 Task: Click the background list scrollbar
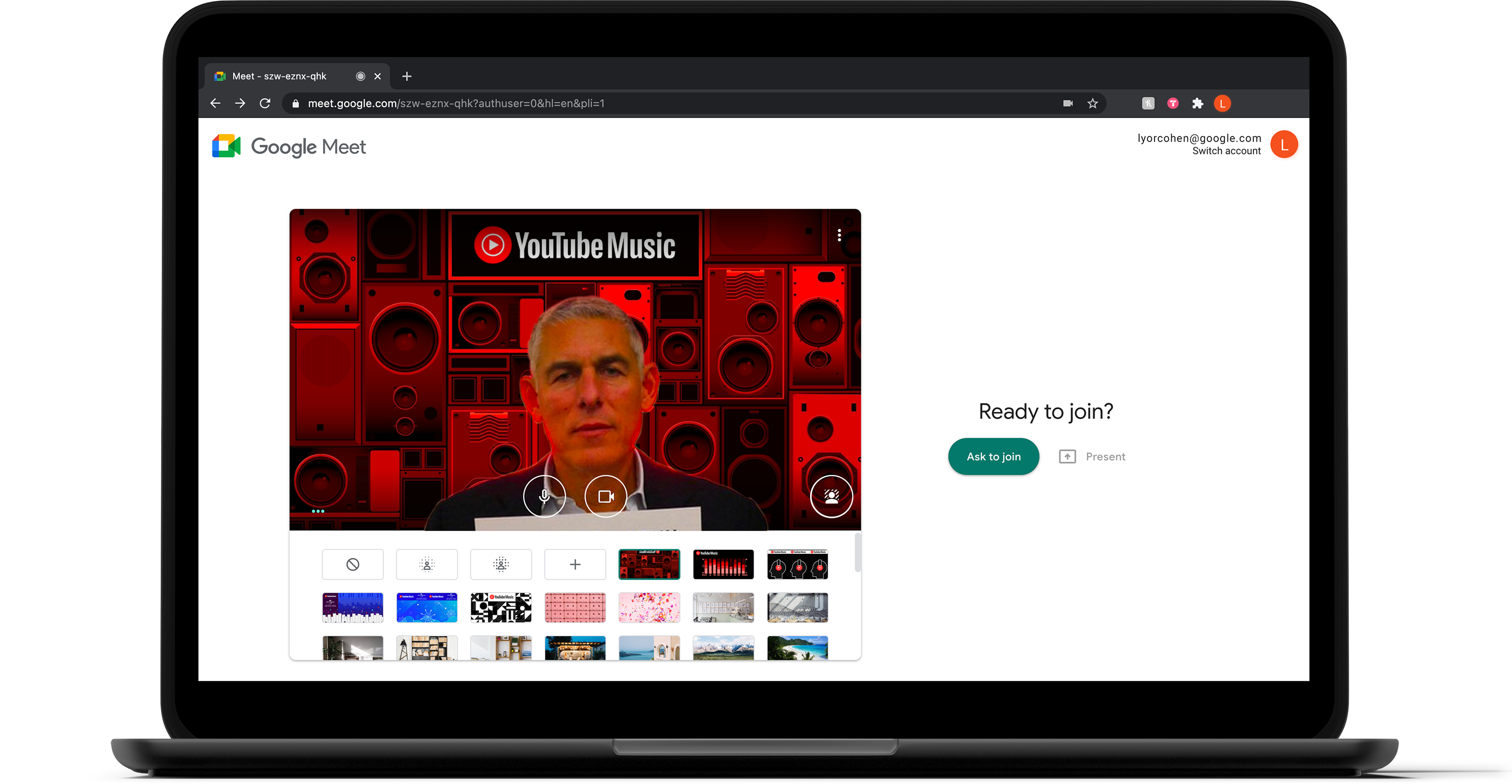pyautogui.click(x=858, y=552)
